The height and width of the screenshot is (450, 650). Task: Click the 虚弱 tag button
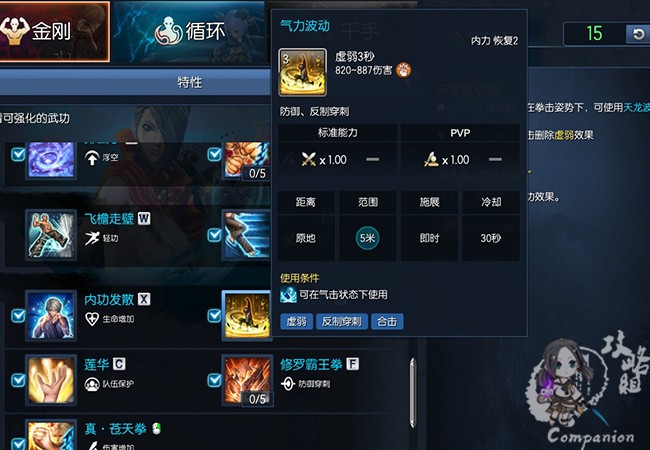[x=296, y=322]
